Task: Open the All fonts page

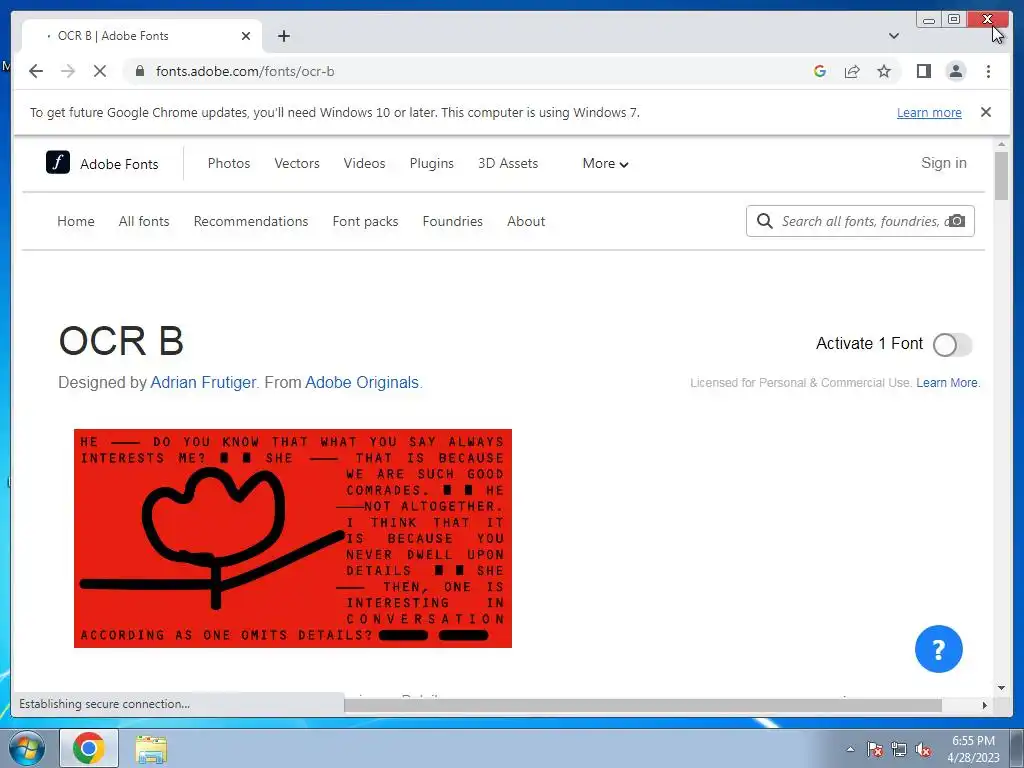Action: [x=144, y=221]
